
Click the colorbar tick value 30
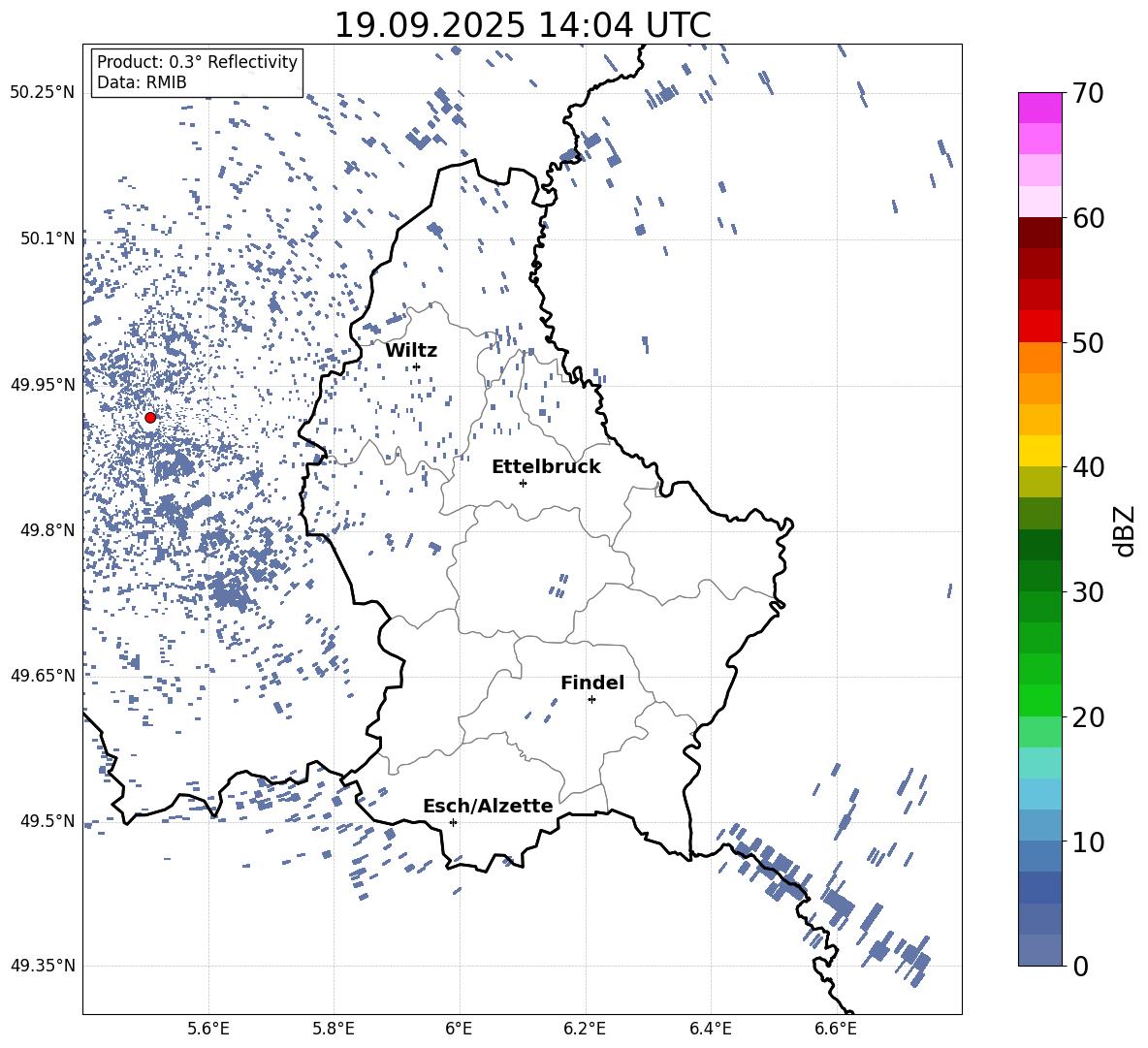pyautogui.click(x=1088, y=591)
